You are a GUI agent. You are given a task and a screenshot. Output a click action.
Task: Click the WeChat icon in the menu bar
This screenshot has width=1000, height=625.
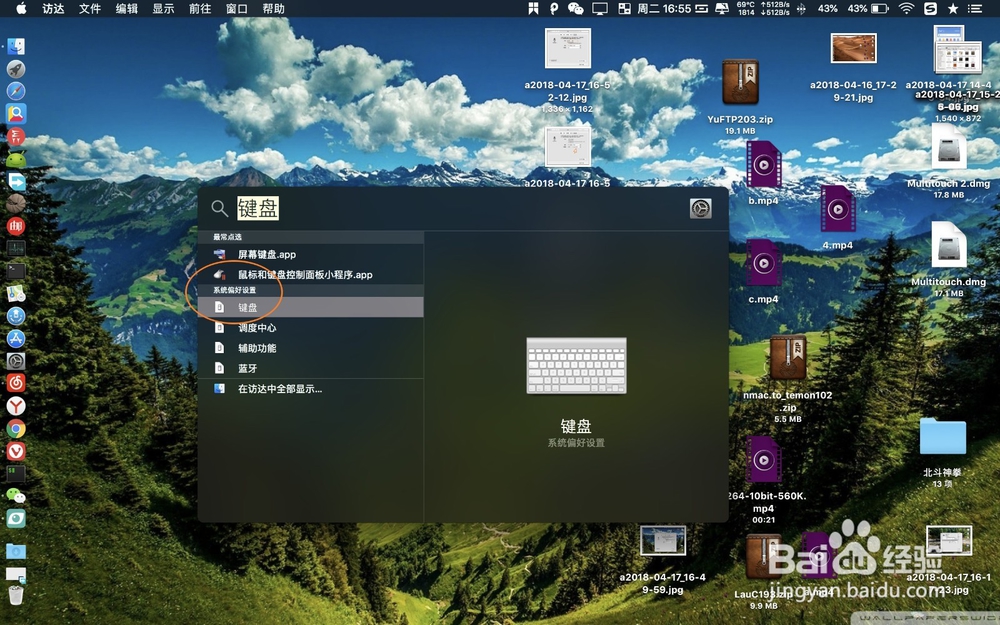coord(574,9)
